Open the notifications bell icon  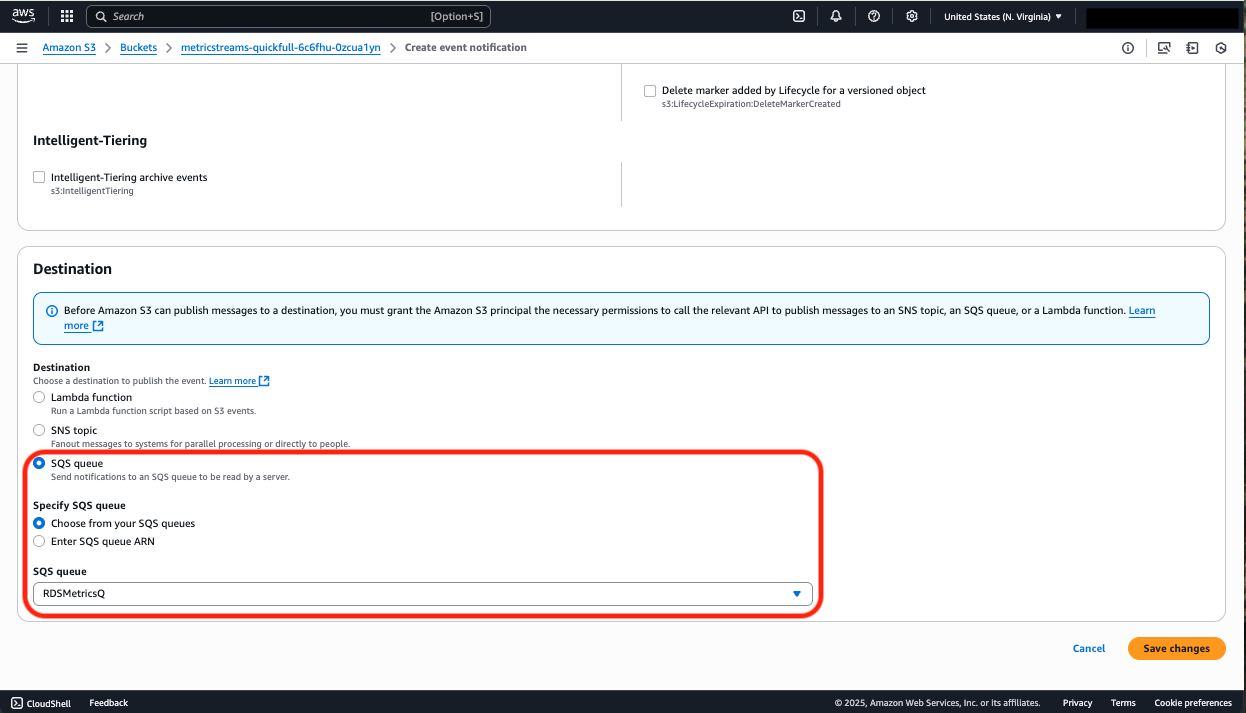point(836,16)
